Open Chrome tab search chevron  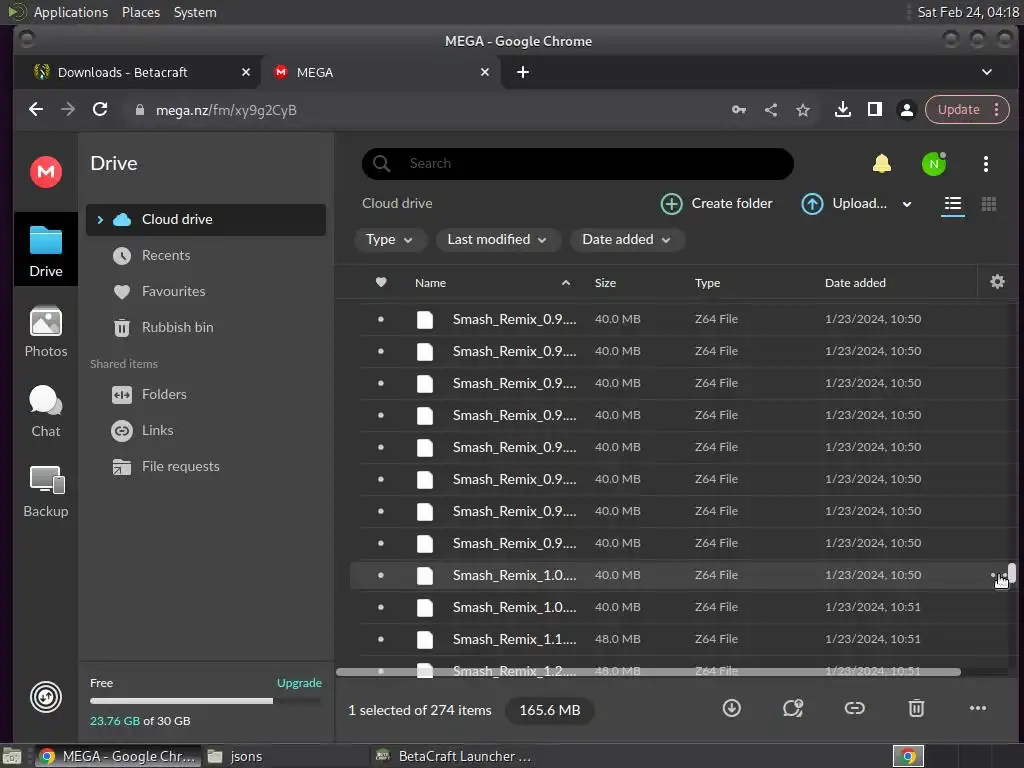point(987,72)
